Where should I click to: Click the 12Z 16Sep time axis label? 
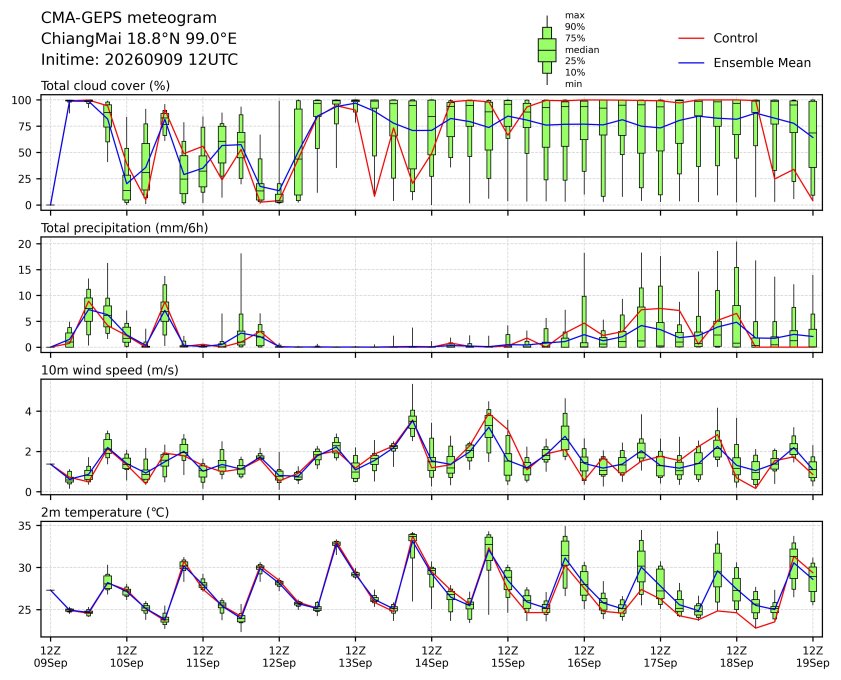click(584, 656)
